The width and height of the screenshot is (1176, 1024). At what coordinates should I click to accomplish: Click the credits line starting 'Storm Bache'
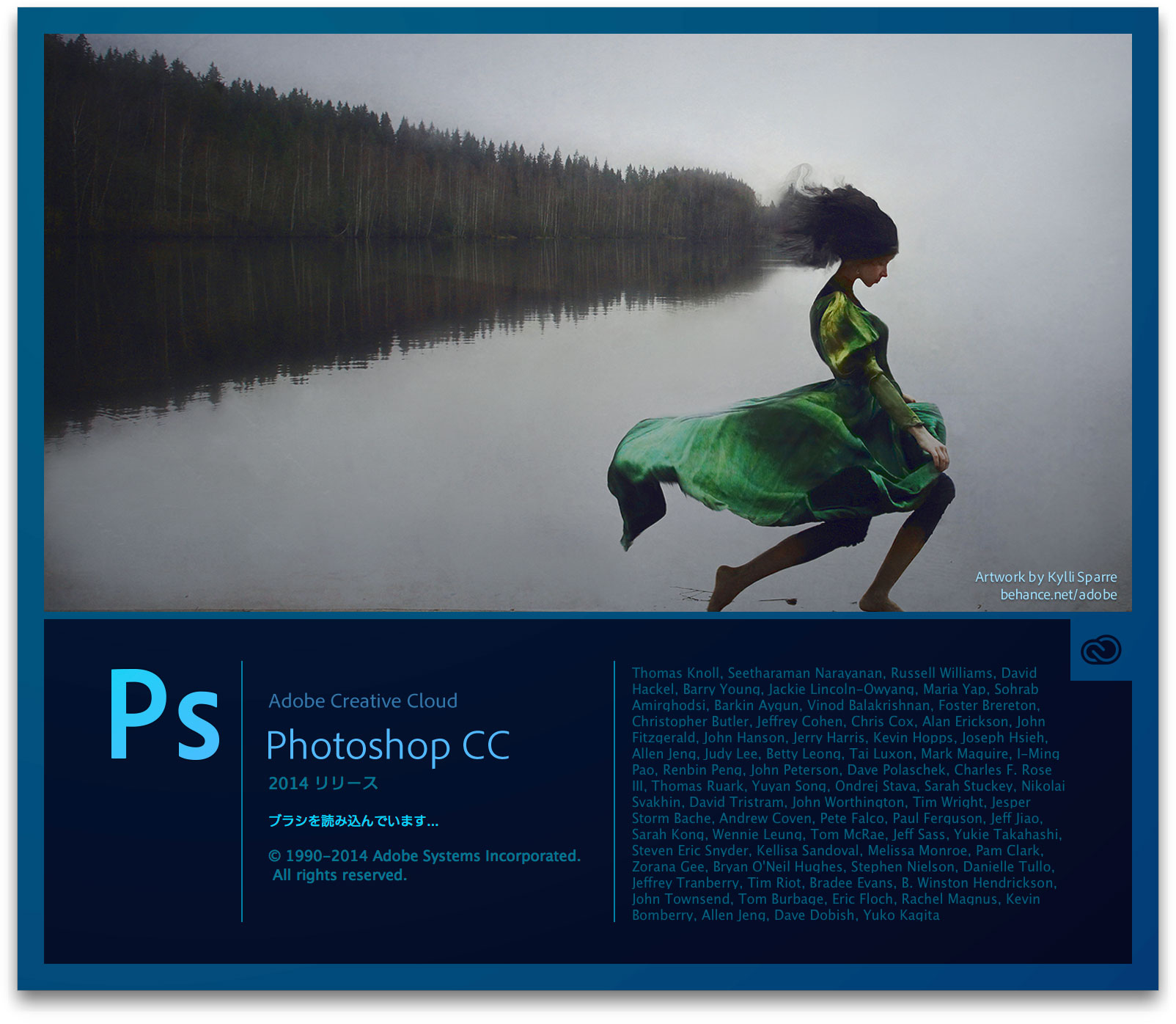pyautogui.click(x=837, y=819)
